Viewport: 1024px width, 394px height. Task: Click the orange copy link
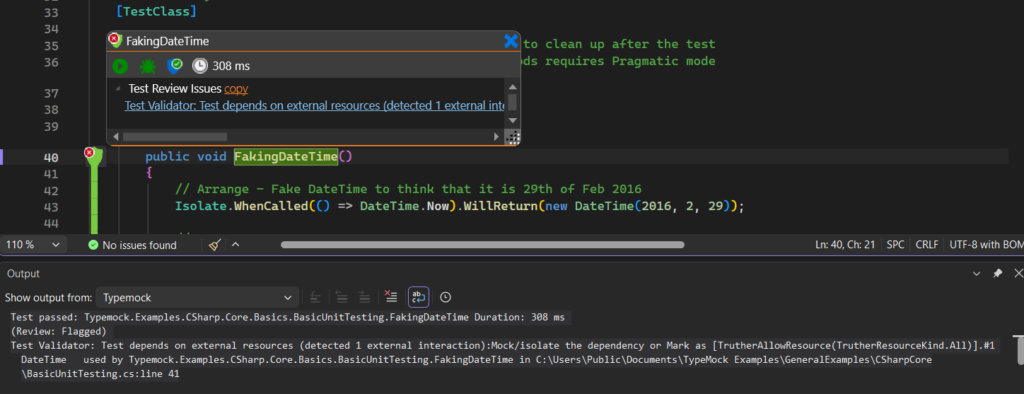click(236, 89)
